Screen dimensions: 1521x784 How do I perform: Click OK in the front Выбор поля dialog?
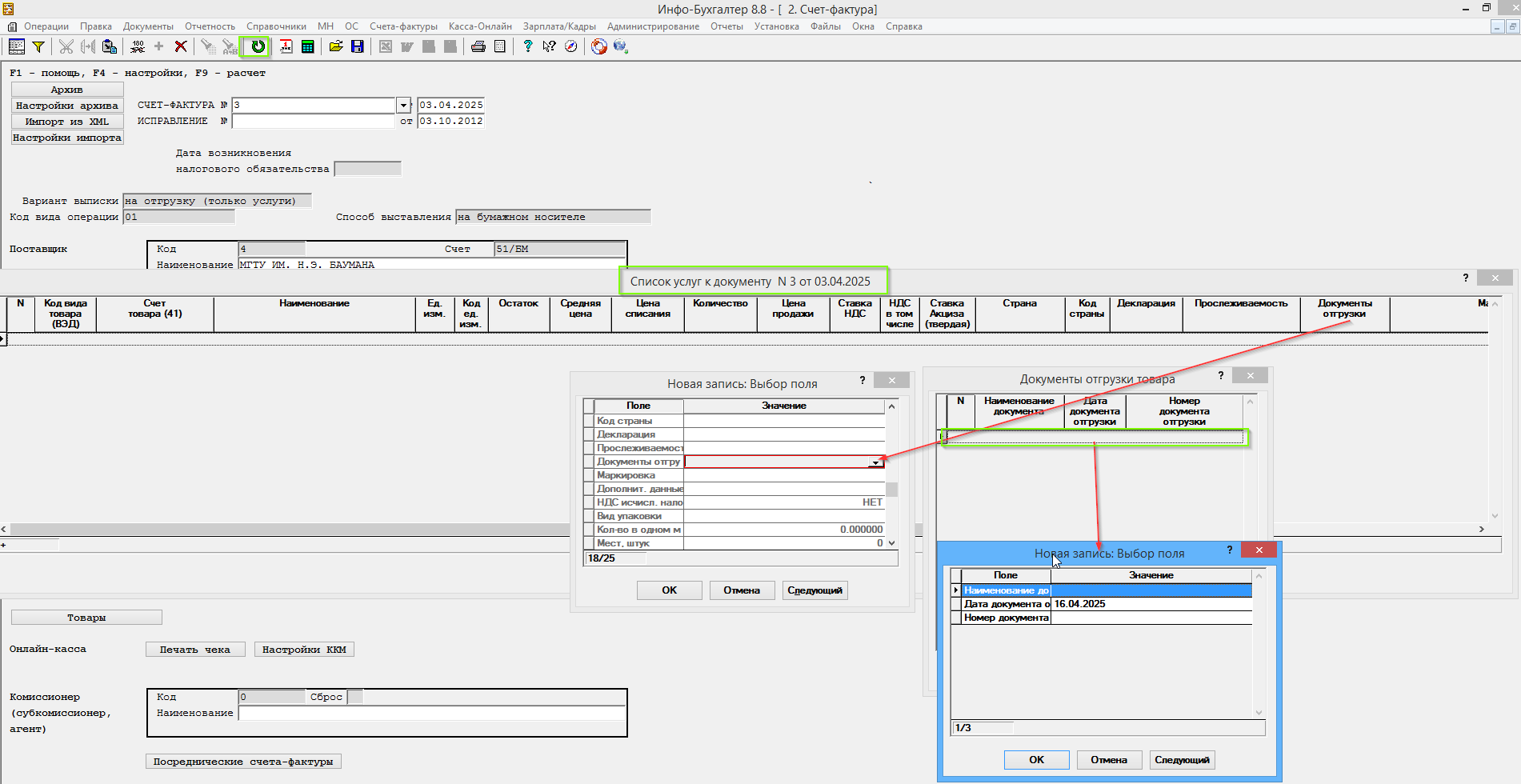(x=1037, y=760)
